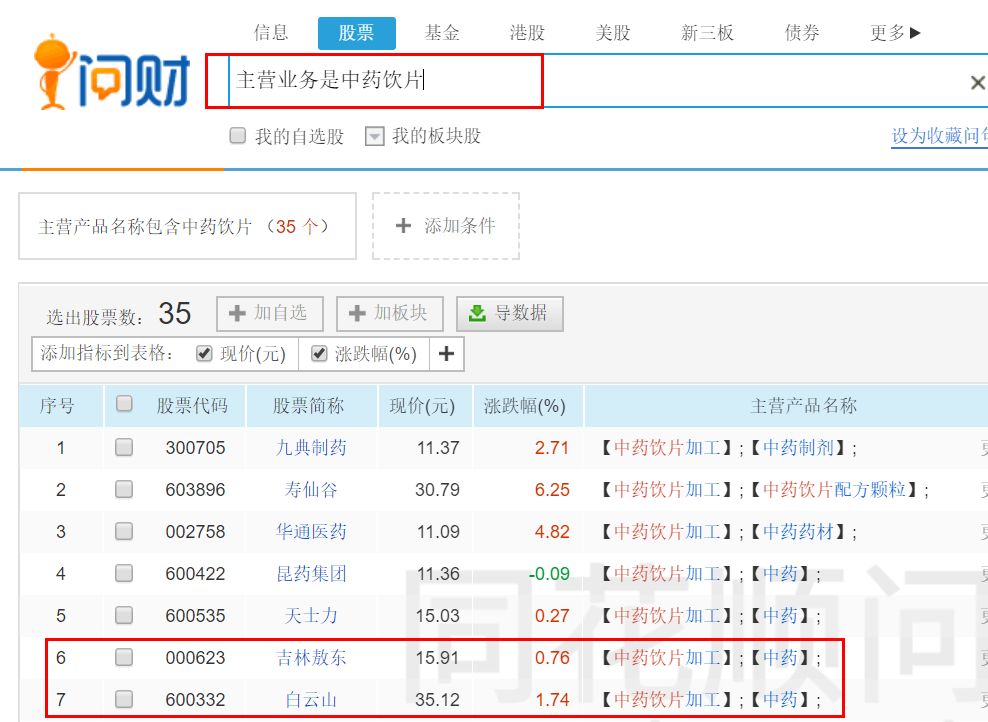Image resolution: width=988 pixels, height=722 pixels.
Task: Tick the select-all checkbox in the table header
Action: coord(124,404)
